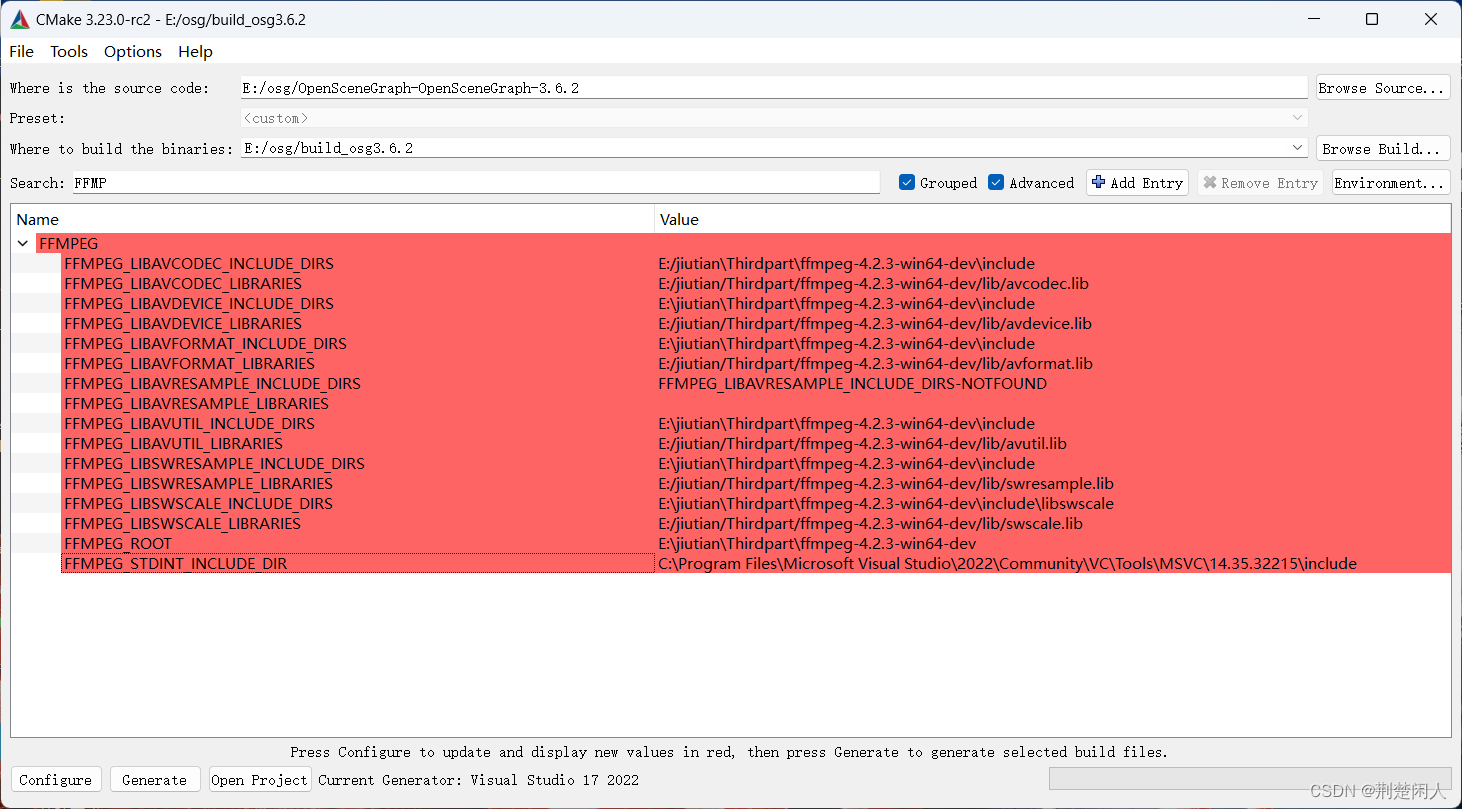Open the Help menu
This screenshot has height=809, width=1462.
[x=195, y=51]
